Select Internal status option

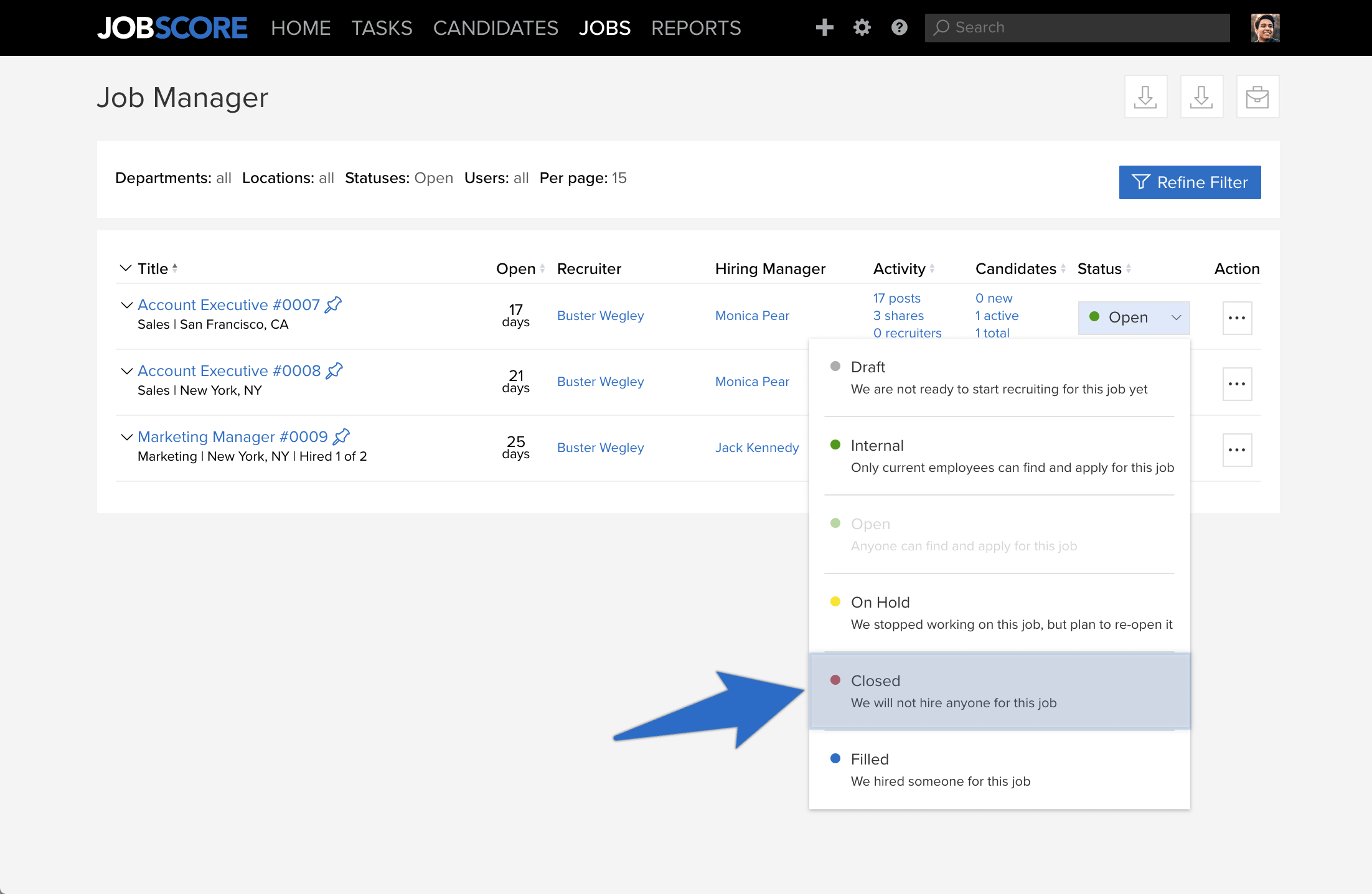(x=999, y=456)
